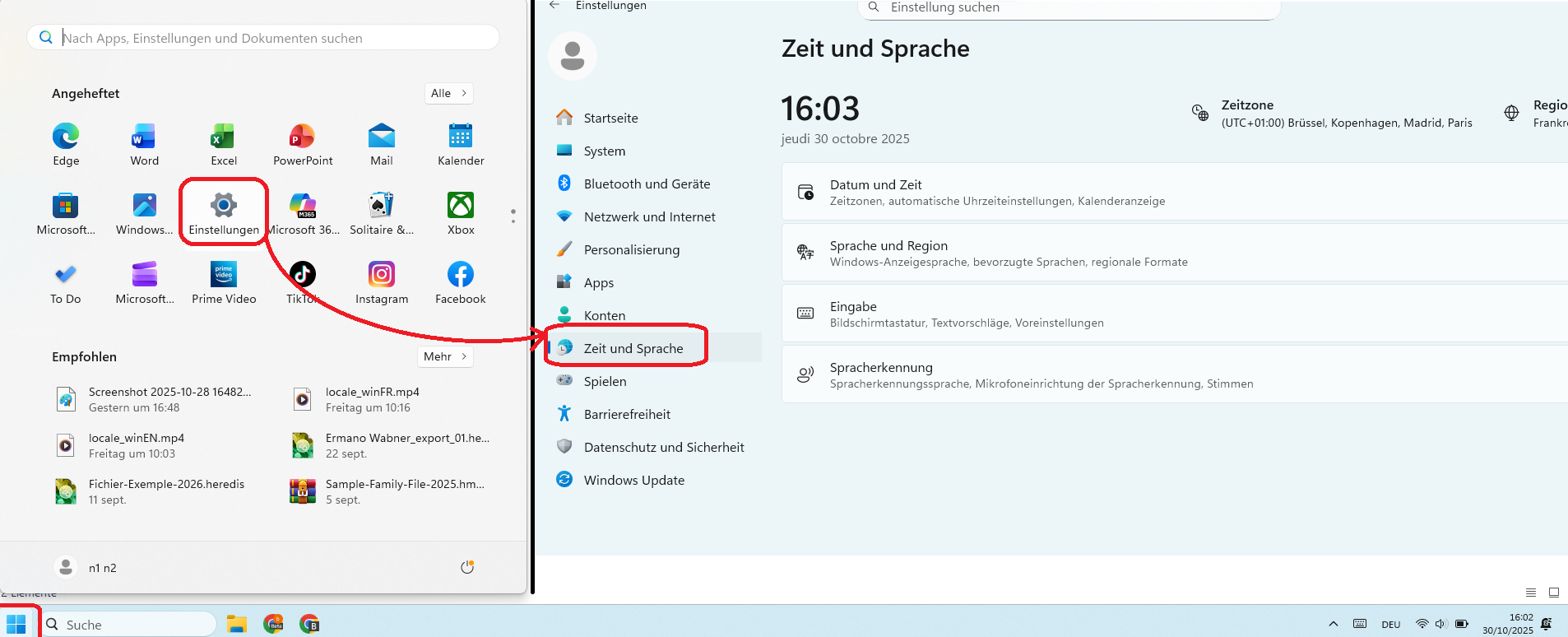
Task: Launch the Xbox app icon
Action: 461,212
